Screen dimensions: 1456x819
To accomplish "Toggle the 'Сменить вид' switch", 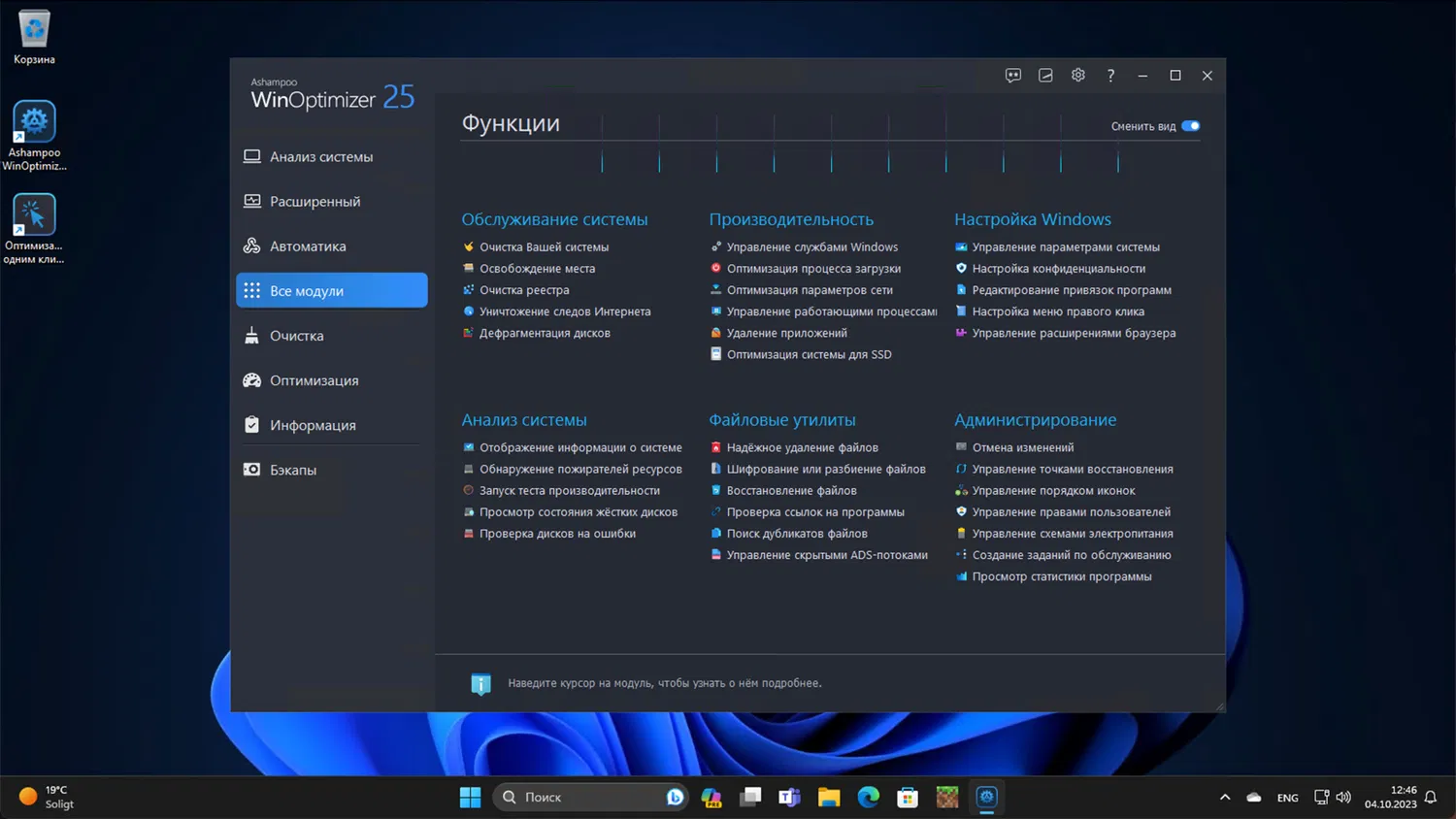I will 1191,126.
